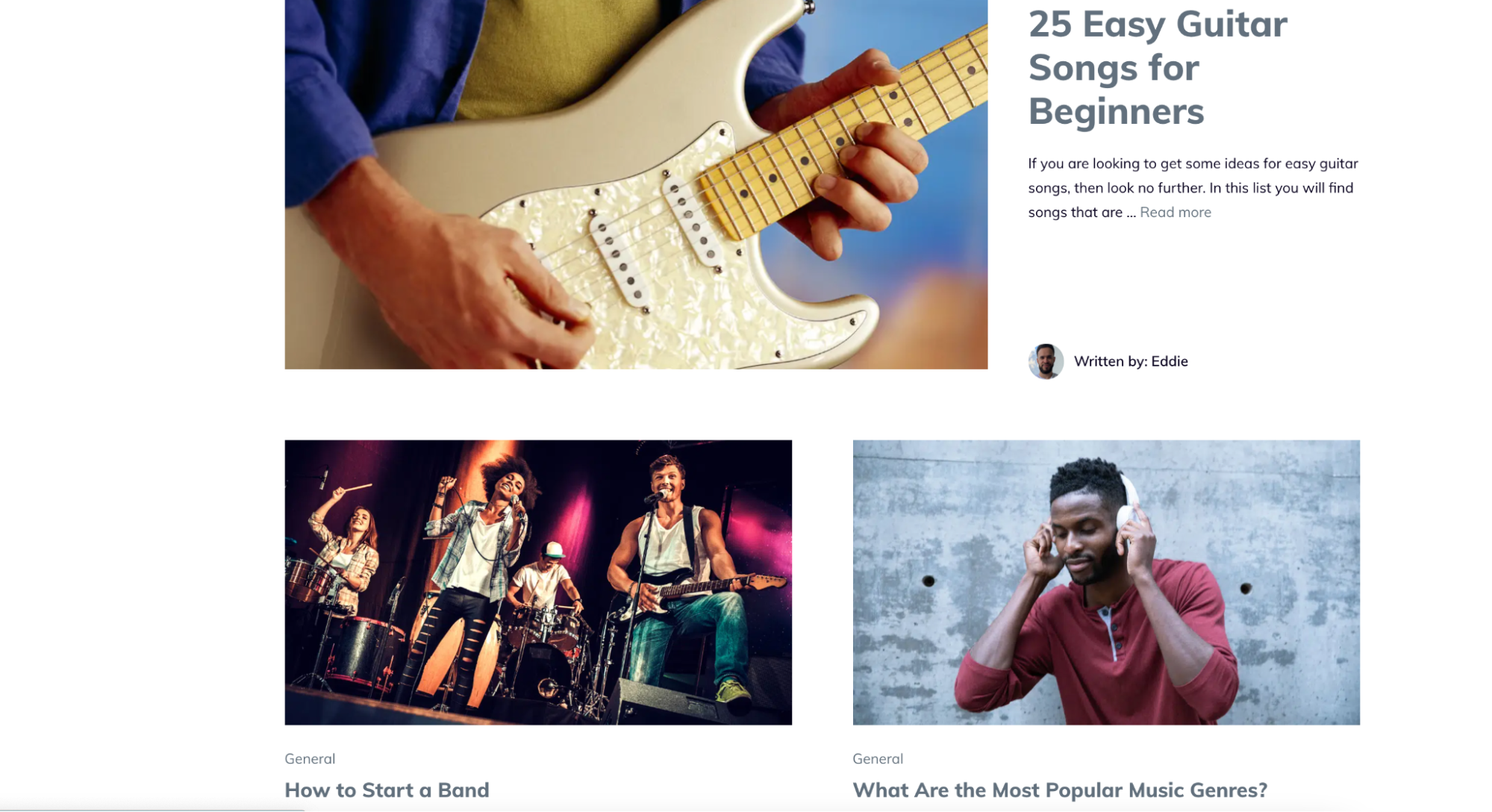Open the "25 Easy Guitar Songs for Beginners" title
The width and height of the screenshot is (1492, 812).
[1158, 68]
